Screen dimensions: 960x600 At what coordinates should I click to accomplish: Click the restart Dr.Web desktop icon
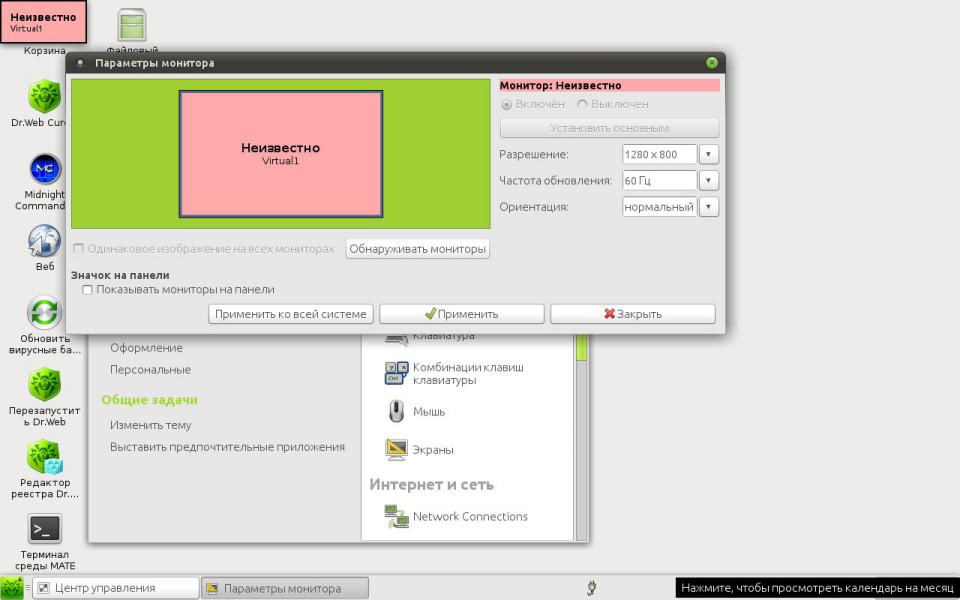tap(44, 385)
